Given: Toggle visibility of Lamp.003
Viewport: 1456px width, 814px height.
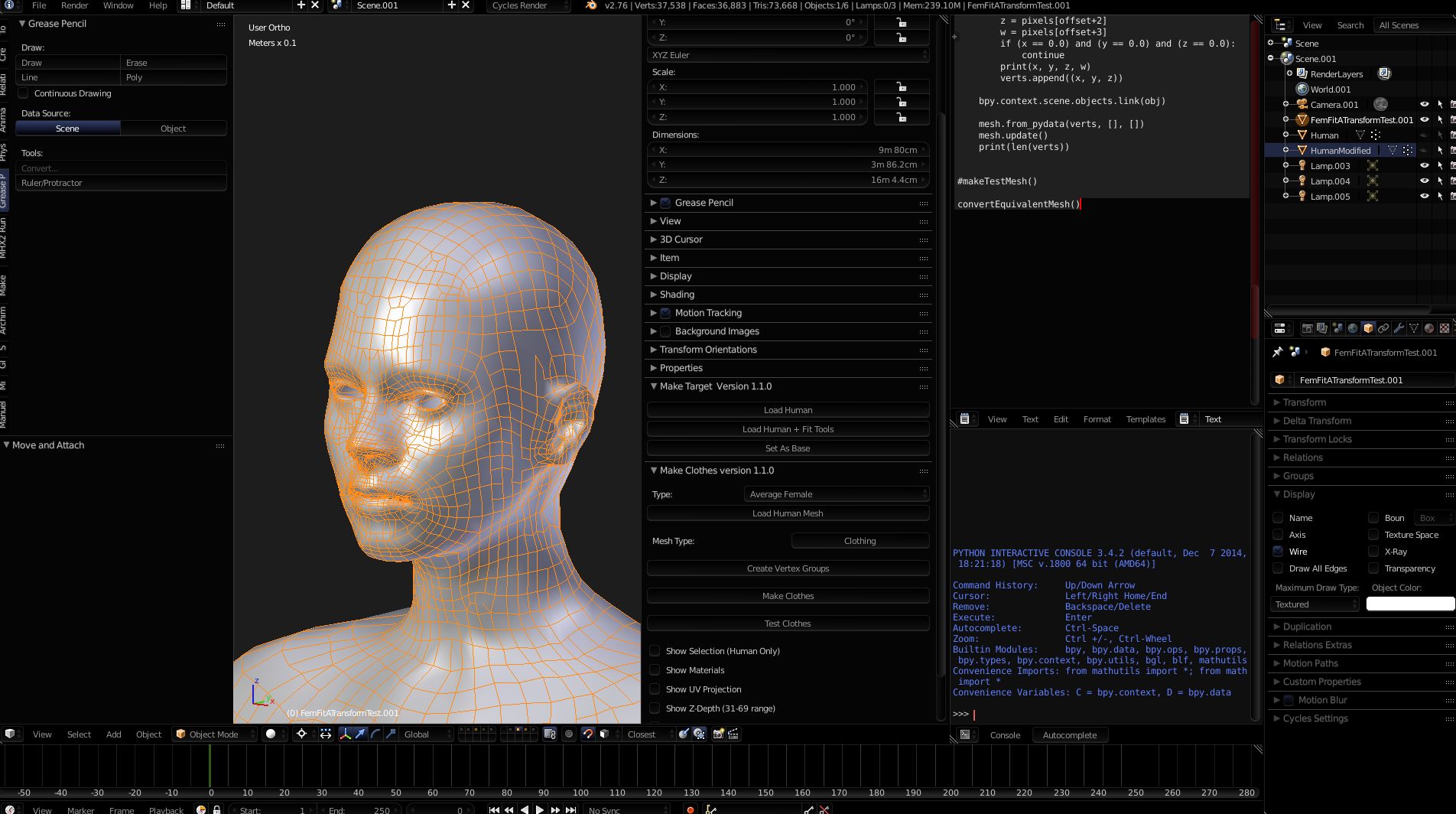Looking at the screenshot, I should pos(1424,165).
